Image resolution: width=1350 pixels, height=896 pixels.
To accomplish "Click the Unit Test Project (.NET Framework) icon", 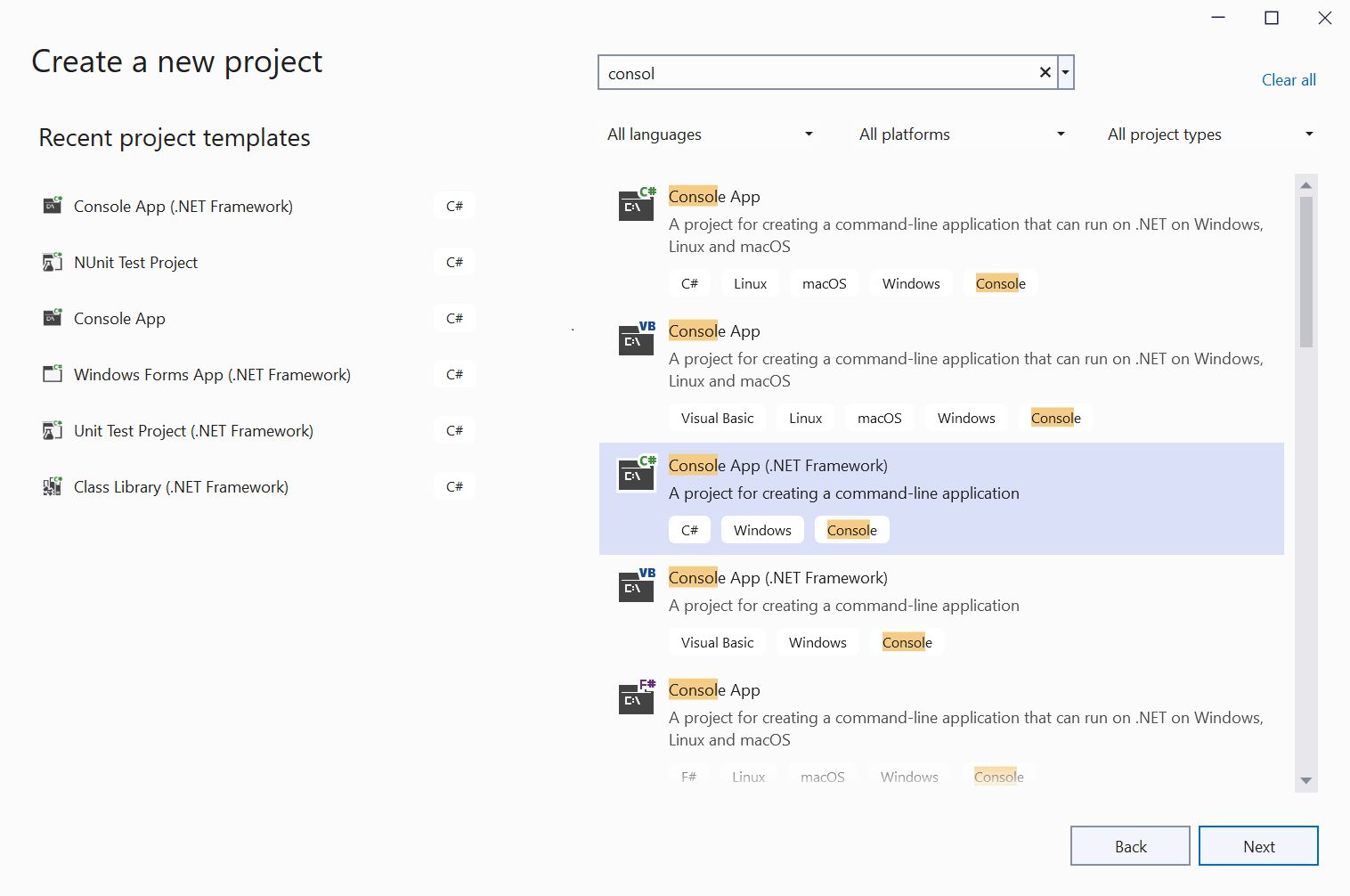I will point(53,429).
